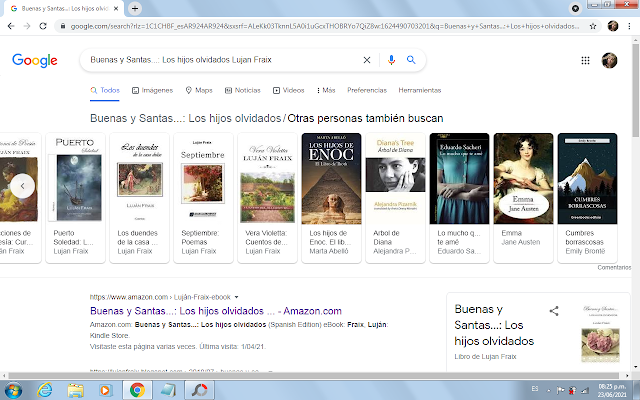Image resolution: width=640 pixels, height=400 pixels.
Task: Open the Puerto Soledad book card
Action: click(x=75, y=198)
